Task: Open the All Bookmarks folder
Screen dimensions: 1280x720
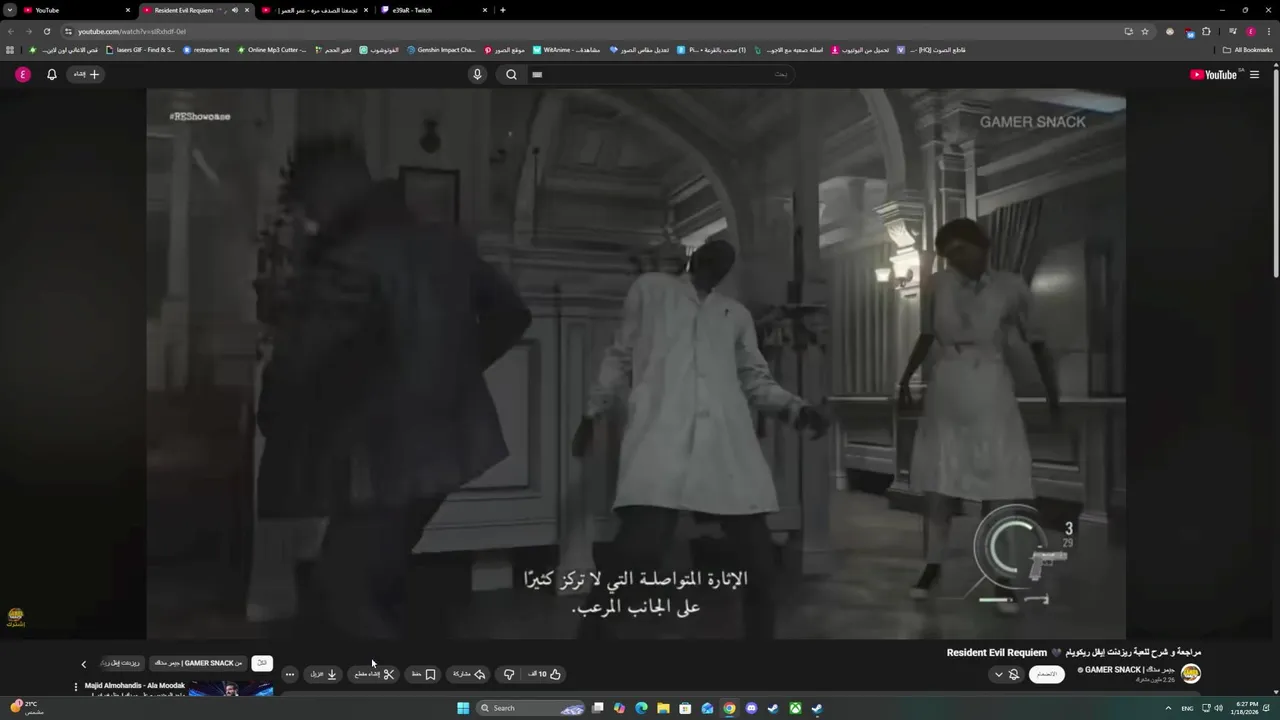Action: tap(1247, 49)
